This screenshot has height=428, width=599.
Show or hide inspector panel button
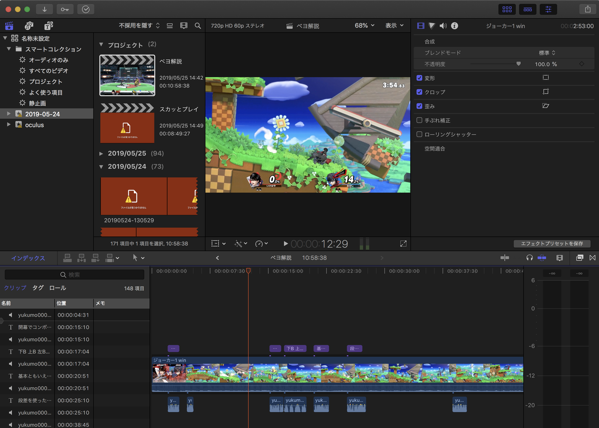click(548, 9)
